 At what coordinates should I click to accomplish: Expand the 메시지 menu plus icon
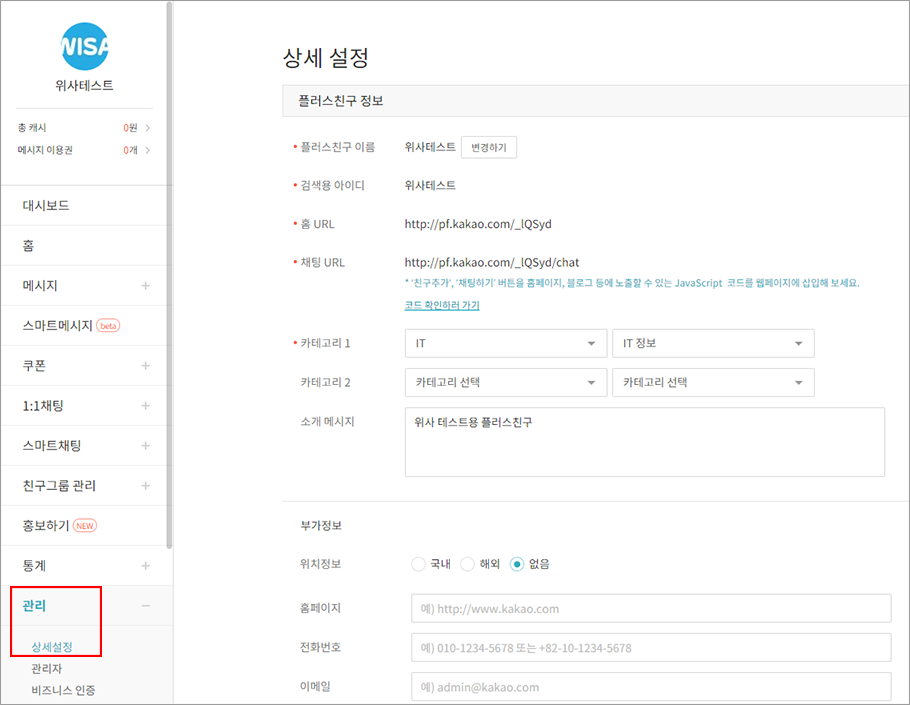coord(145,285)
